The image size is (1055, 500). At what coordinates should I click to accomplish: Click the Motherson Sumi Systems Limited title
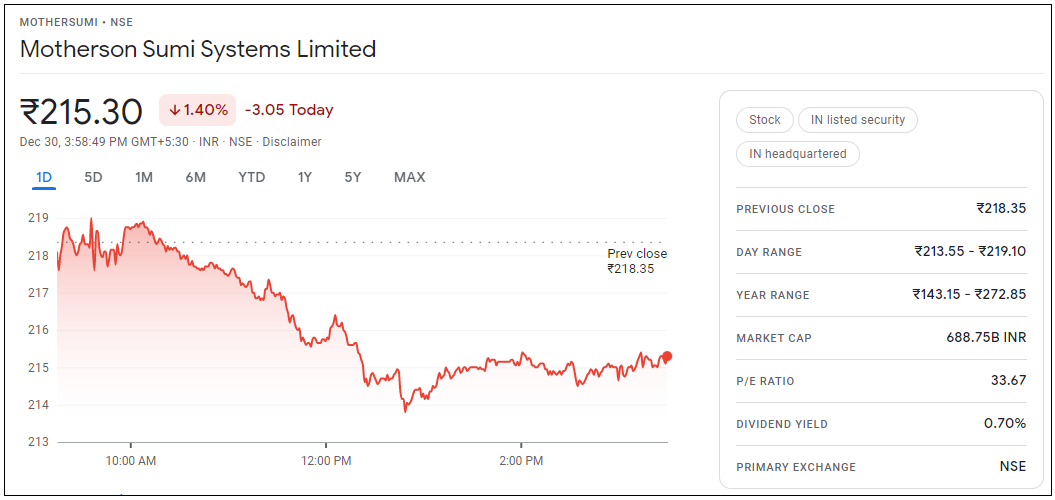198,49
